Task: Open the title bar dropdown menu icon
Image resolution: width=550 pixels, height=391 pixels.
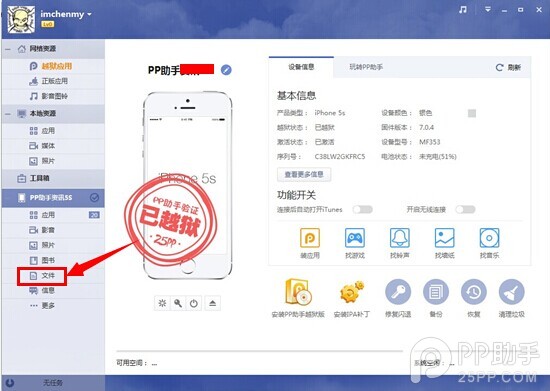Action: pos(488,10)
